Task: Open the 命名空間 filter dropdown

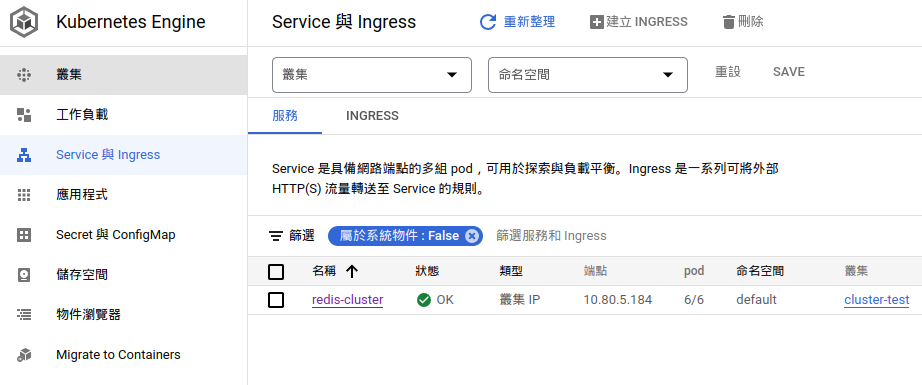Action: click(x=587, y=75)
